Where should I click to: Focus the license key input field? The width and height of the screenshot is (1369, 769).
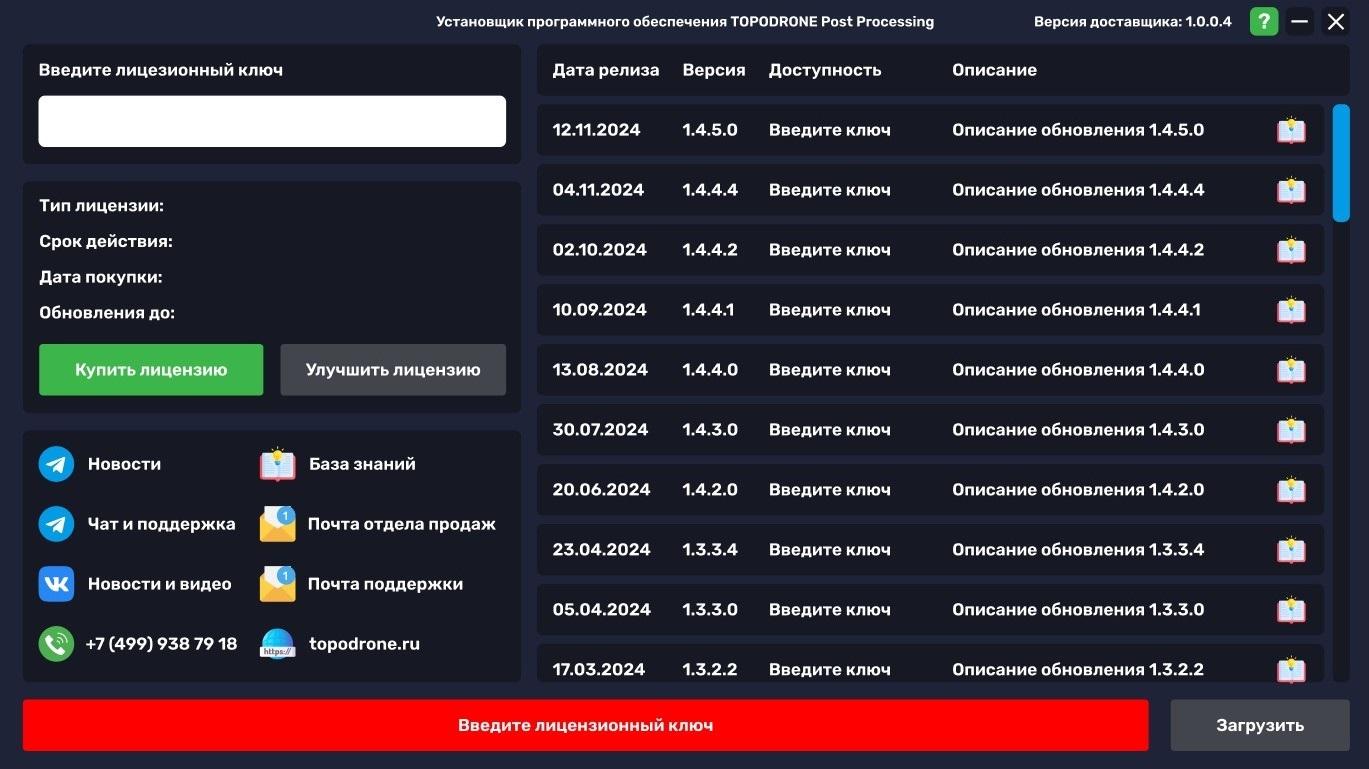tap(272, 121)
